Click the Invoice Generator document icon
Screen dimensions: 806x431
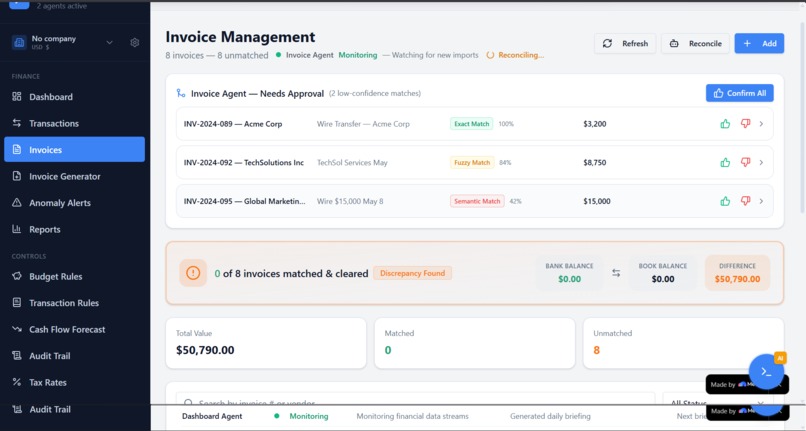(17, 176)
